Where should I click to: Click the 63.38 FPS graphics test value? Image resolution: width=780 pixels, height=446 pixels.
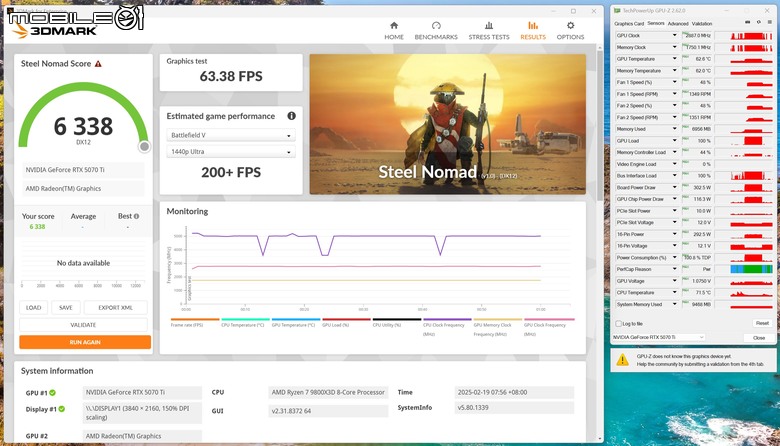pyautogui.click(x=231, y=77)
